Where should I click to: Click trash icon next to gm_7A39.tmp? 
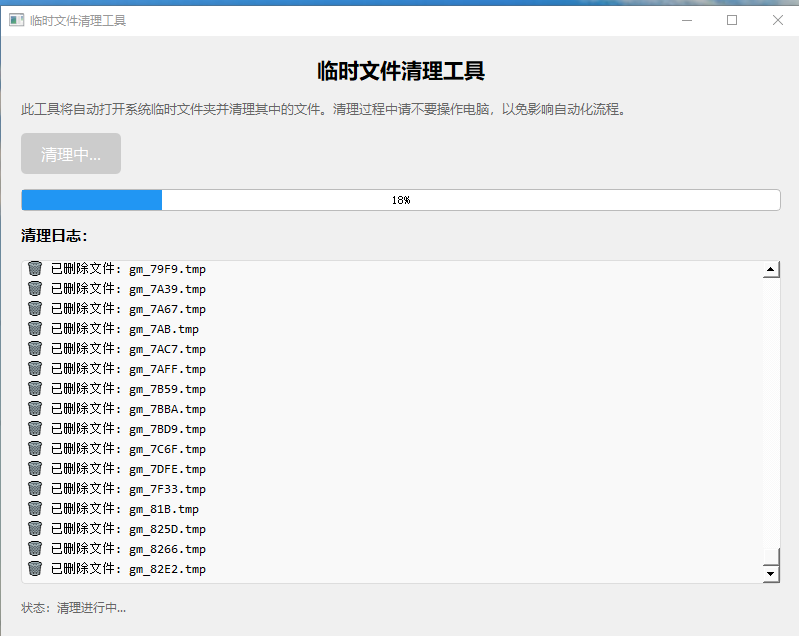(35, 289)
